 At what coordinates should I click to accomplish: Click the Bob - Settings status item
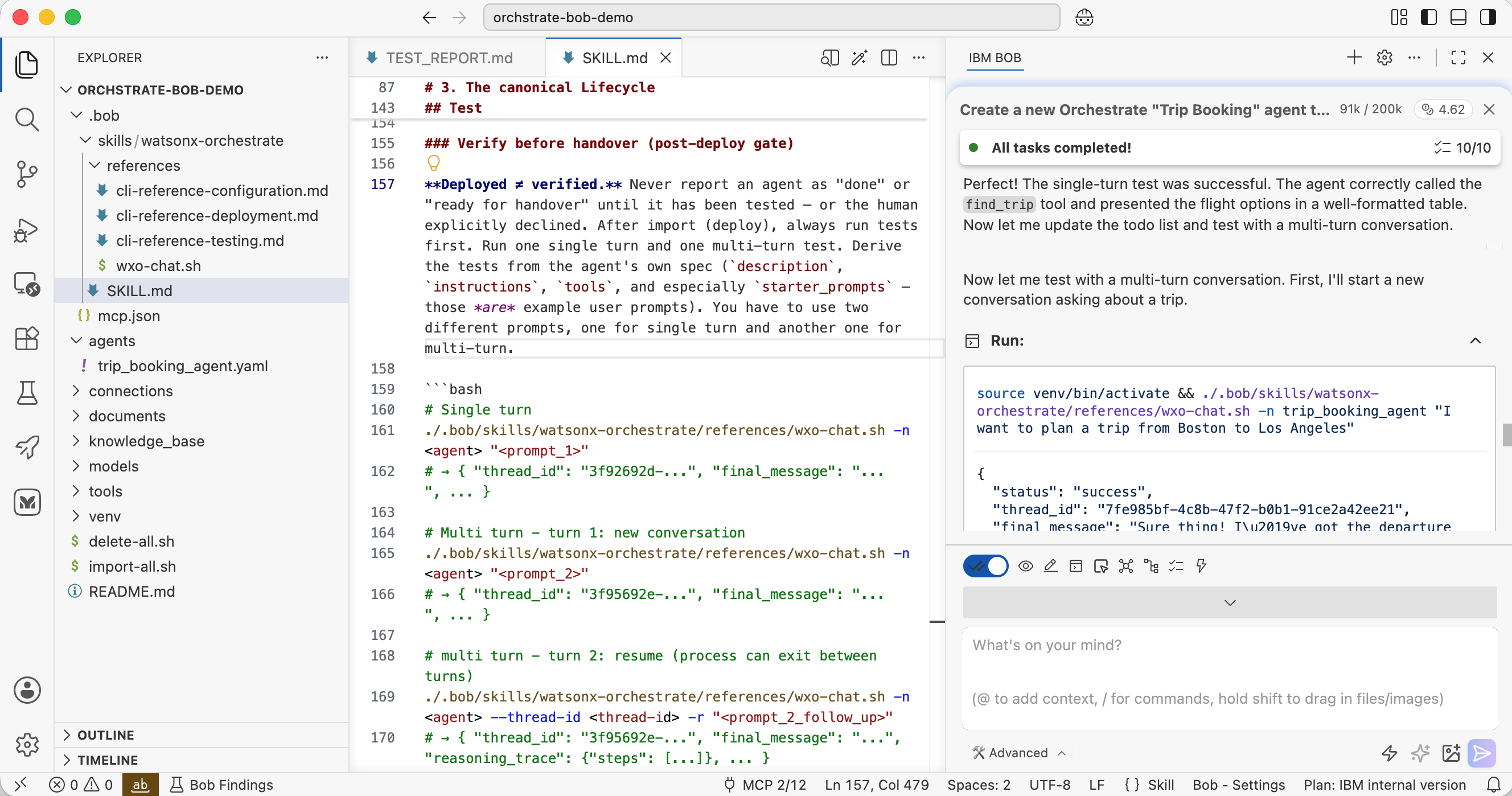[1239, 785]
